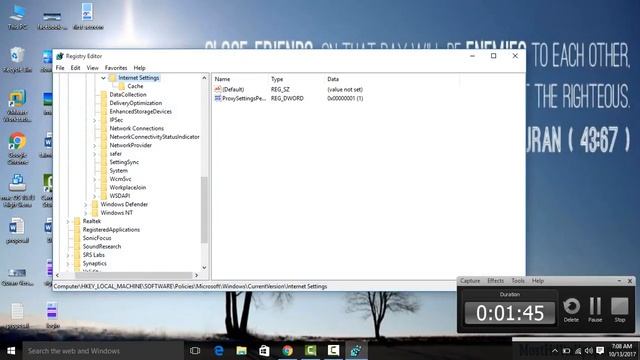Image resolution: width=640 pixels, height=360 pixels.
Task: Select the ProxySettingsPe... DWORD value icon
Action: [218, 98]
